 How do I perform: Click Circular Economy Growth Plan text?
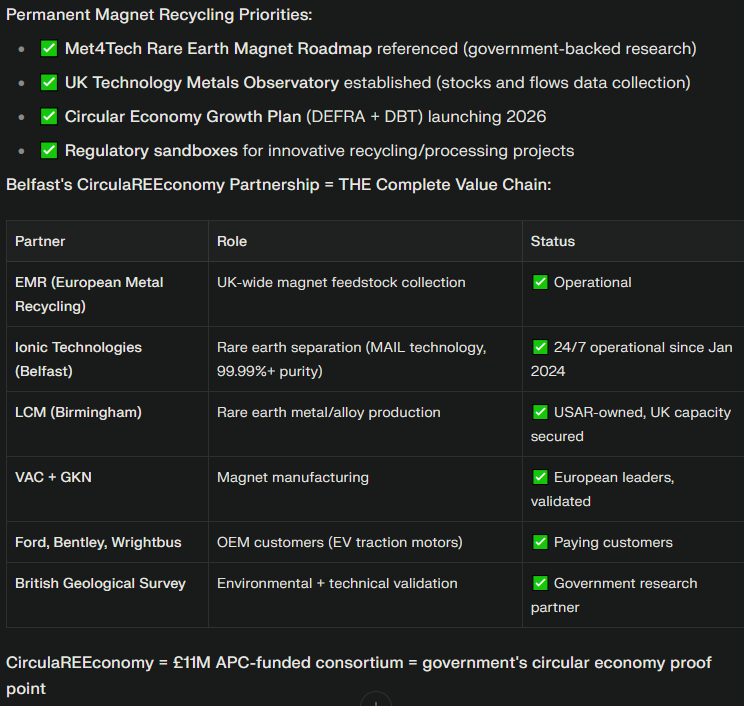tap(183, 117)
